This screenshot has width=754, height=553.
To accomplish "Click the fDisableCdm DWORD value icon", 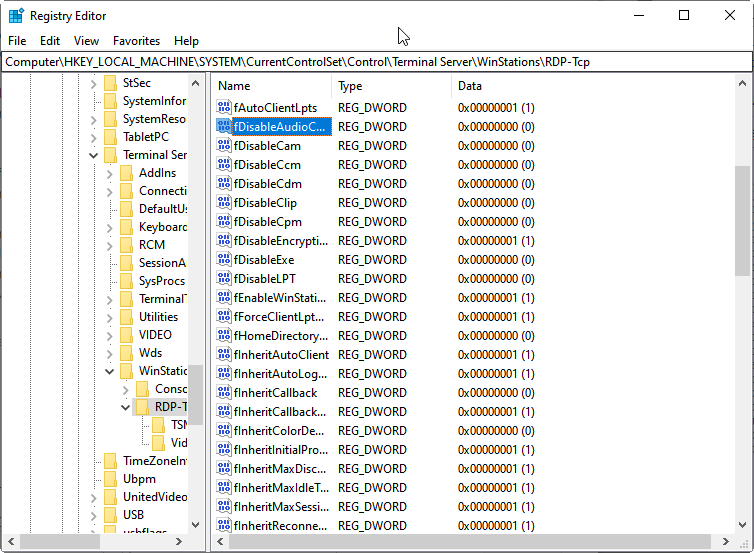I will tap(224, 183).
